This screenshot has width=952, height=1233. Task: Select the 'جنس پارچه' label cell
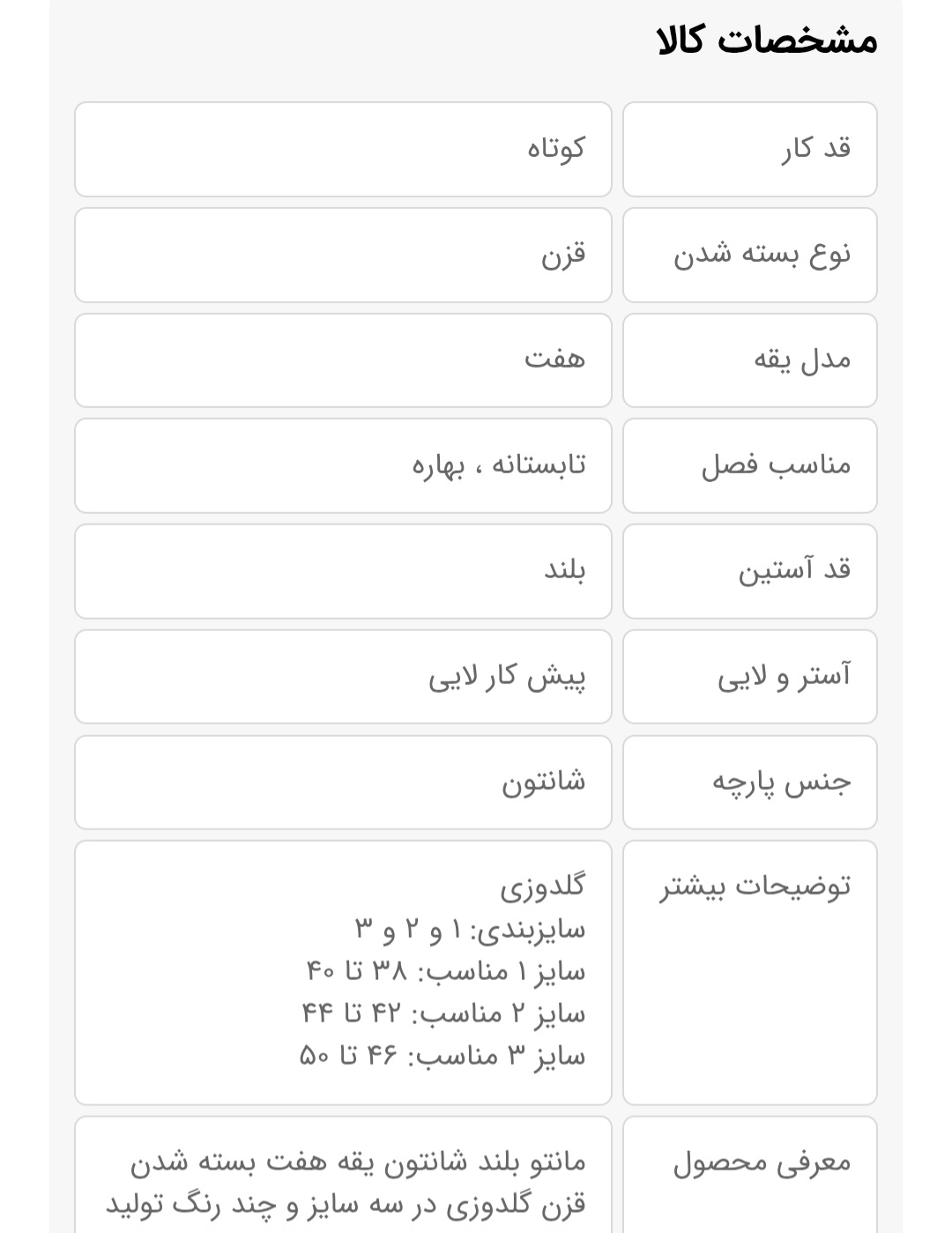click(749, 783)
